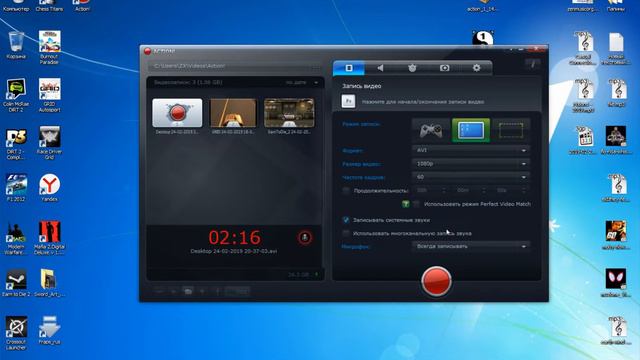The image size is (640, 360).
Task: Open the Chess Titans desktop shortcut
Action: [x=49, y=5]
